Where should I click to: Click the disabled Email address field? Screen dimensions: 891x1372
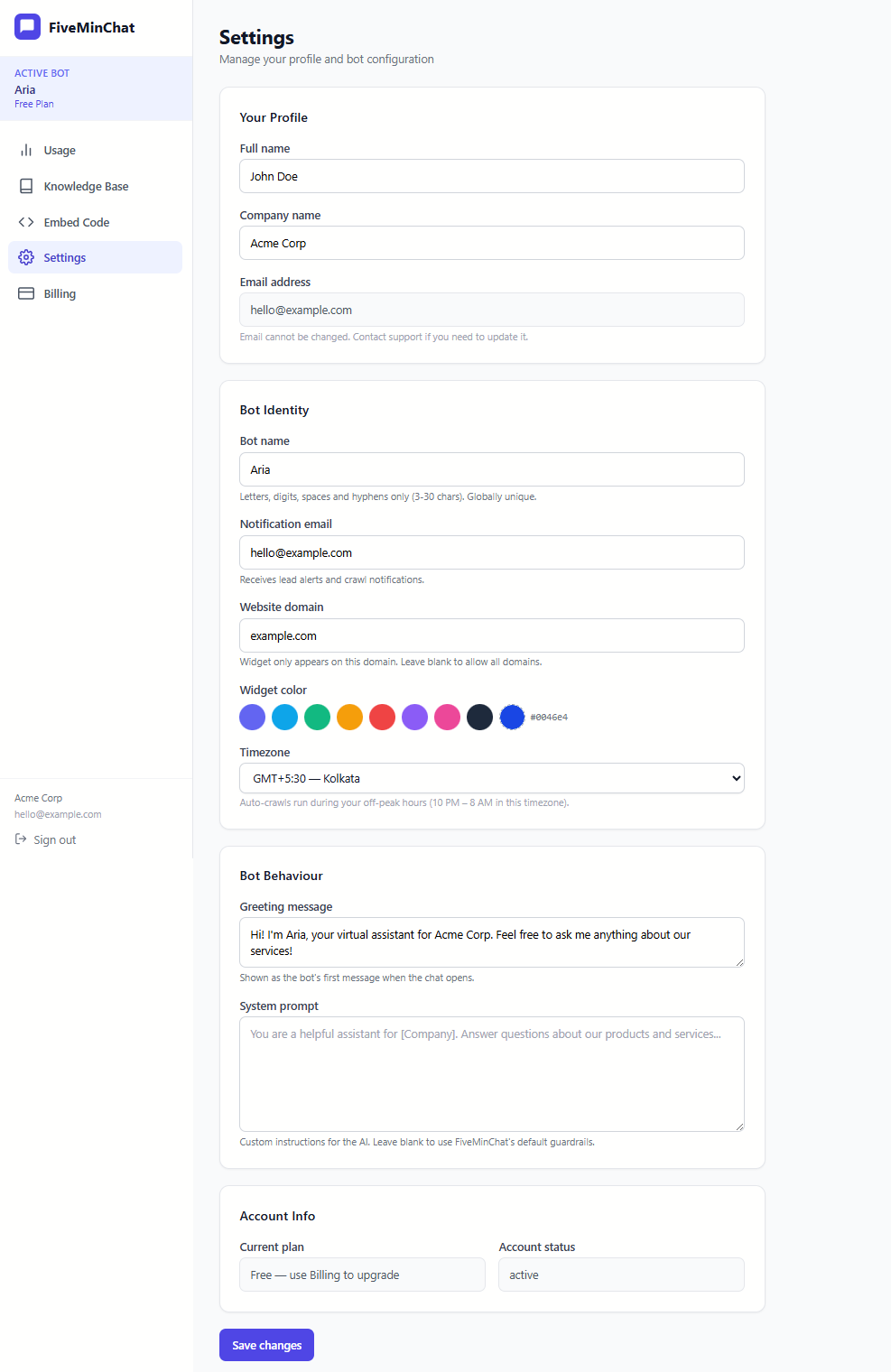click(x=492, y=310)
